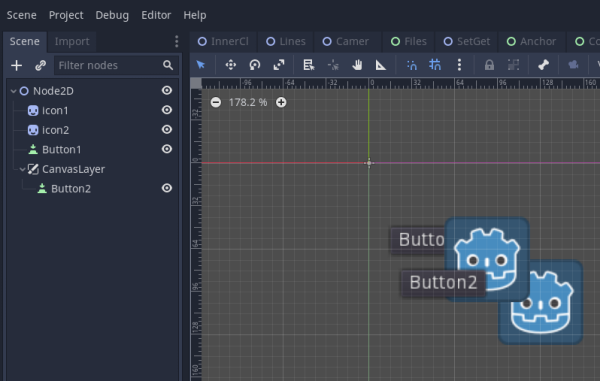The height and width of the screenshot is (381, 600).
Task: Click the lock selected node icon
Action: (x=489, y=65)
